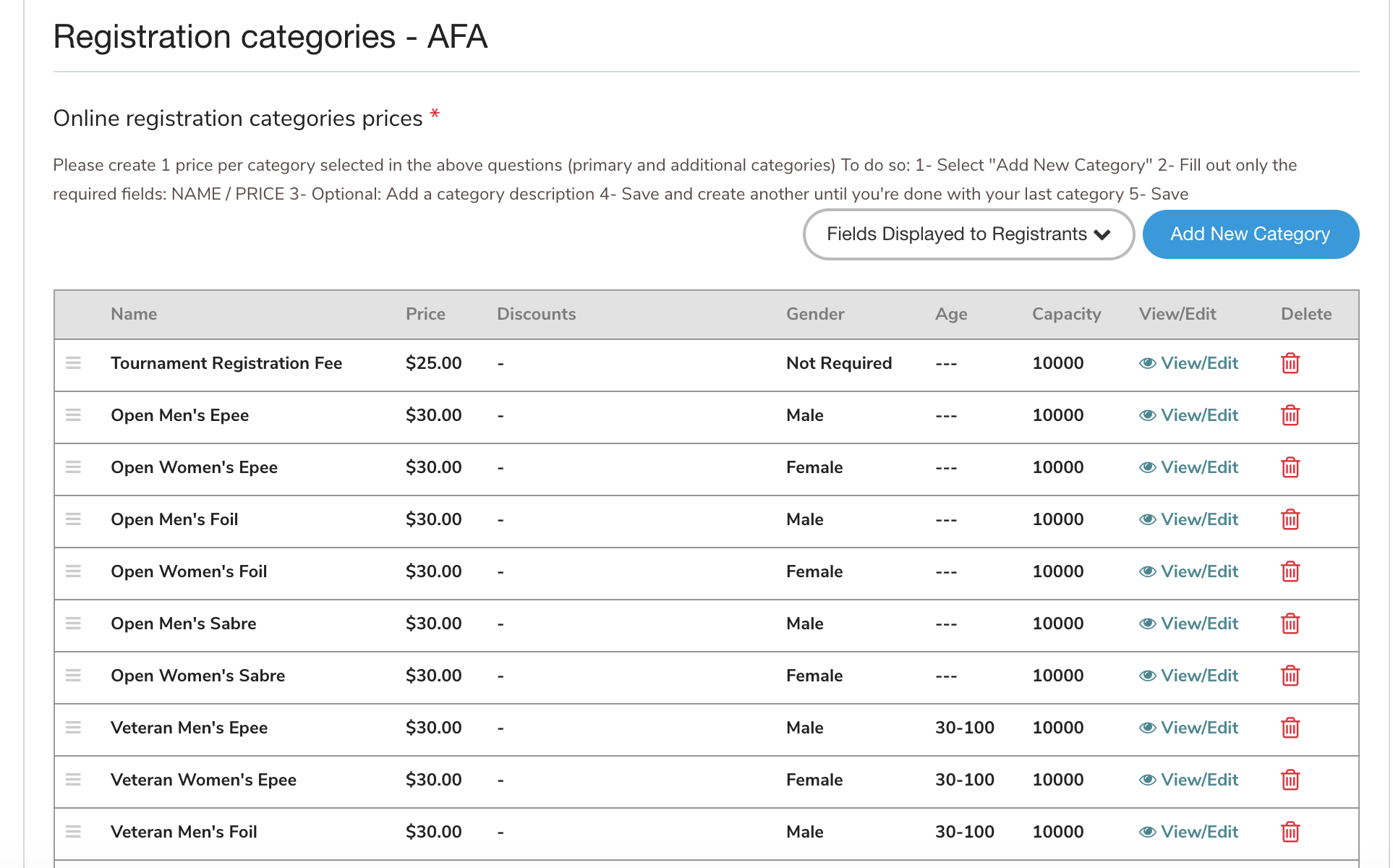Image resolution: width=1393 pixels, height=868 pixels.
Task: Select the Open Women's Foil name
Action: click(x=189, y=571)
